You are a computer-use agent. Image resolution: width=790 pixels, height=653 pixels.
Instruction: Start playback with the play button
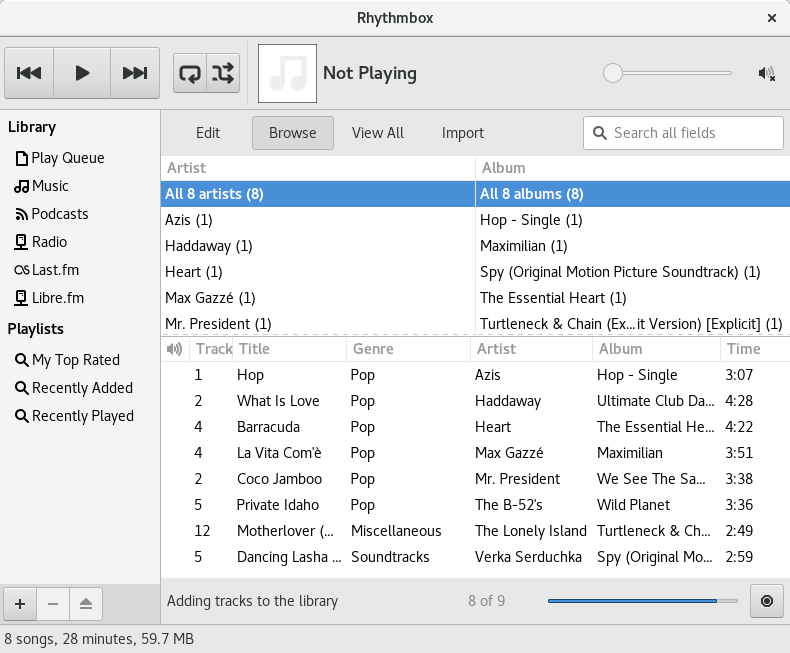tap(82, 73)
